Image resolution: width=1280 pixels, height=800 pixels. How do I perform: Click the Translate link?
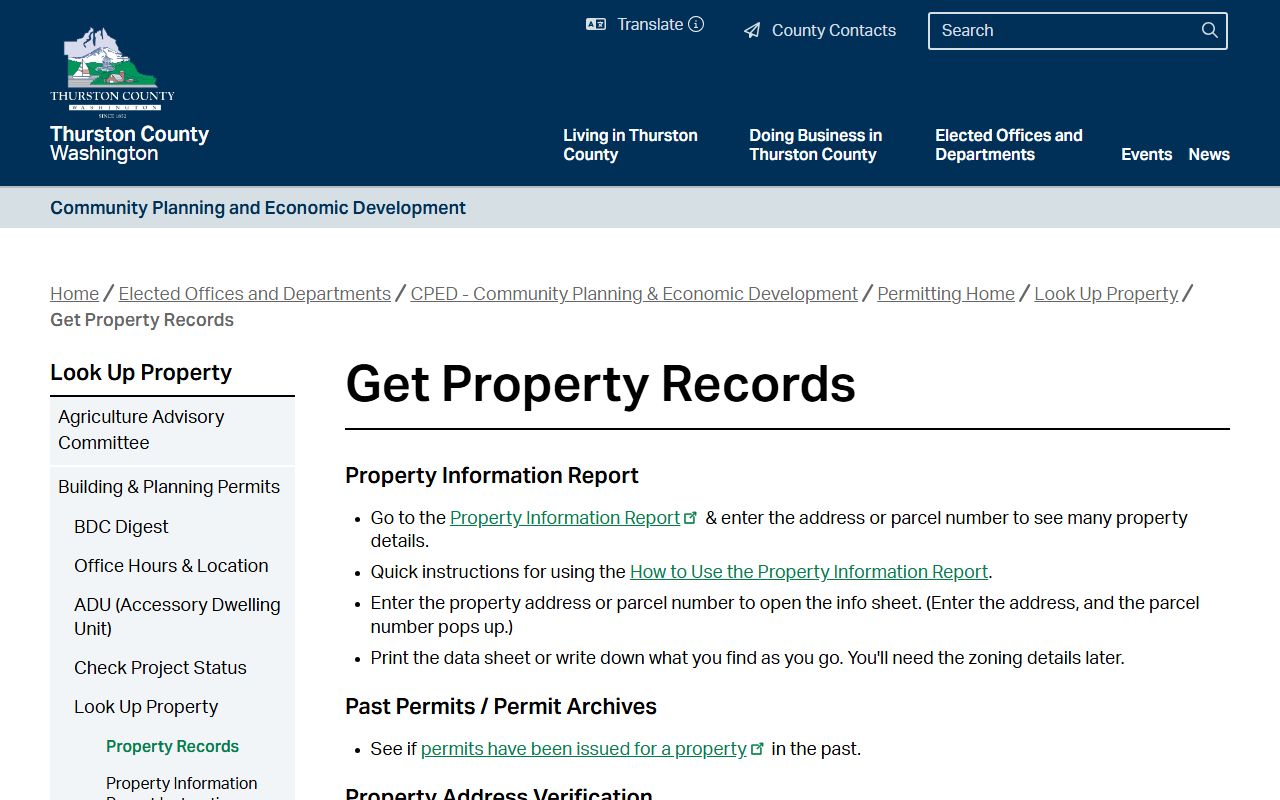pyautogui.click(x=650, y=25)
